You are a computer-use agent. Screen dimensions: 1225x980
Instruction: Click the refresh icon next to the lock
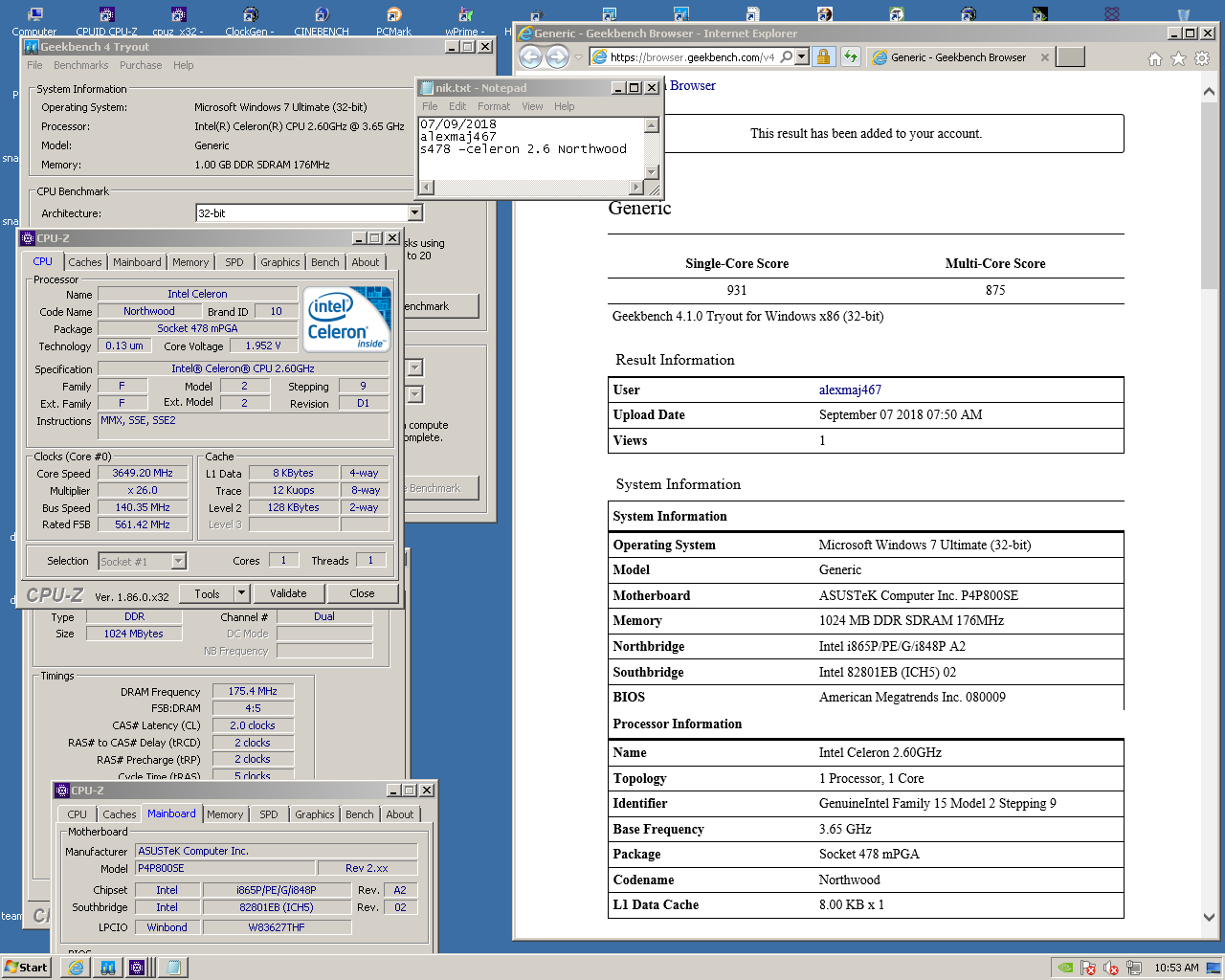pyautogui.click(x=851, y=56)
